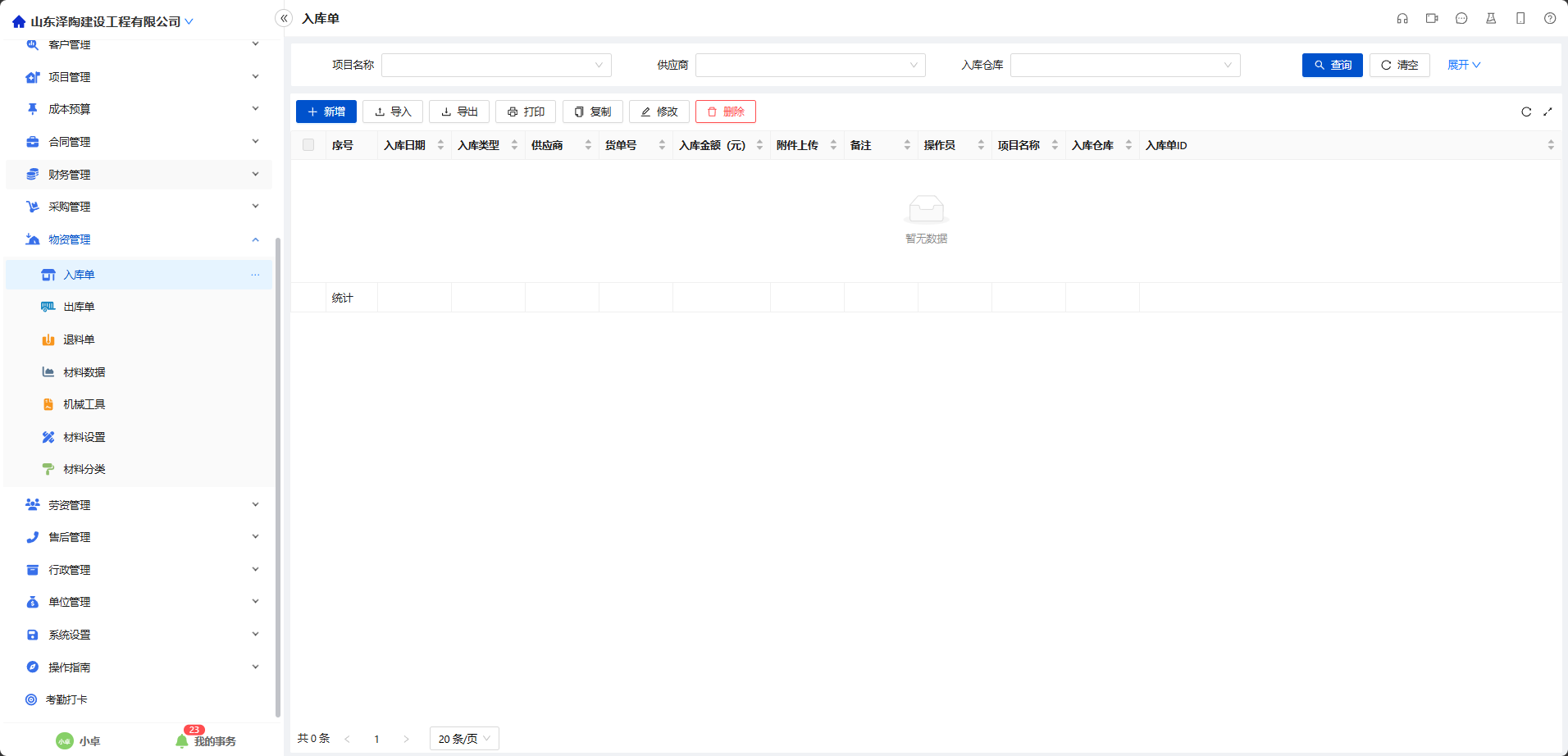Open the 出库单 menu item
1568x756 pixels.
(79, 307)
